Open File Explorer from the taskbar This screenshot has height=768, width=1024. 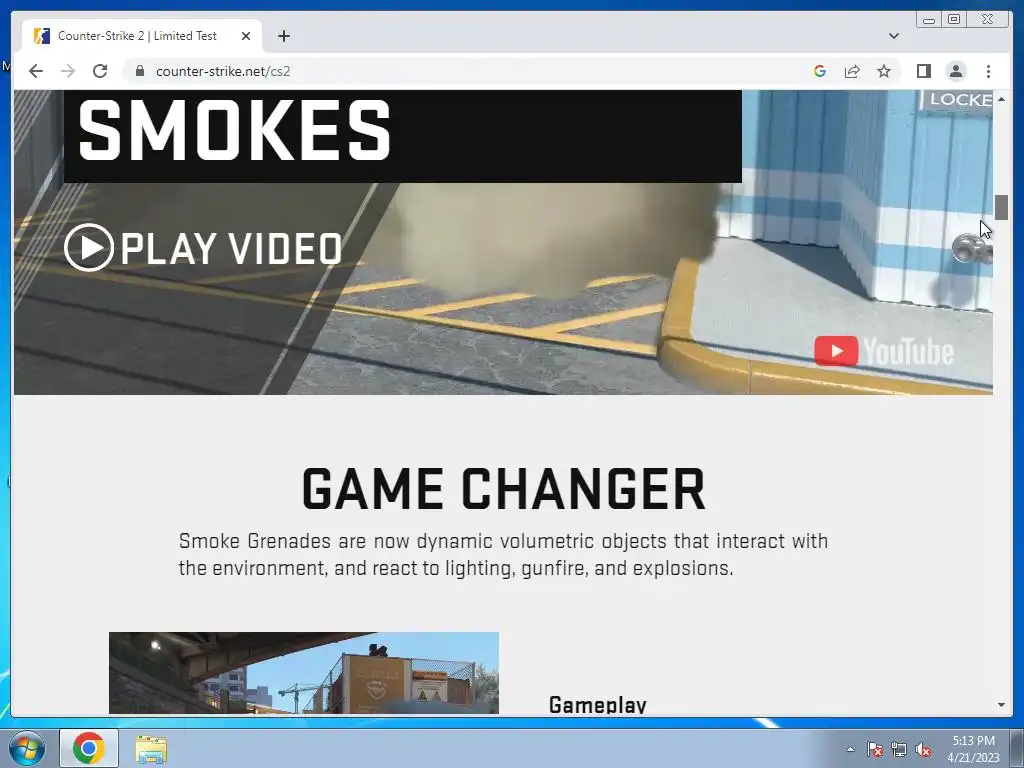coord(151,748)
